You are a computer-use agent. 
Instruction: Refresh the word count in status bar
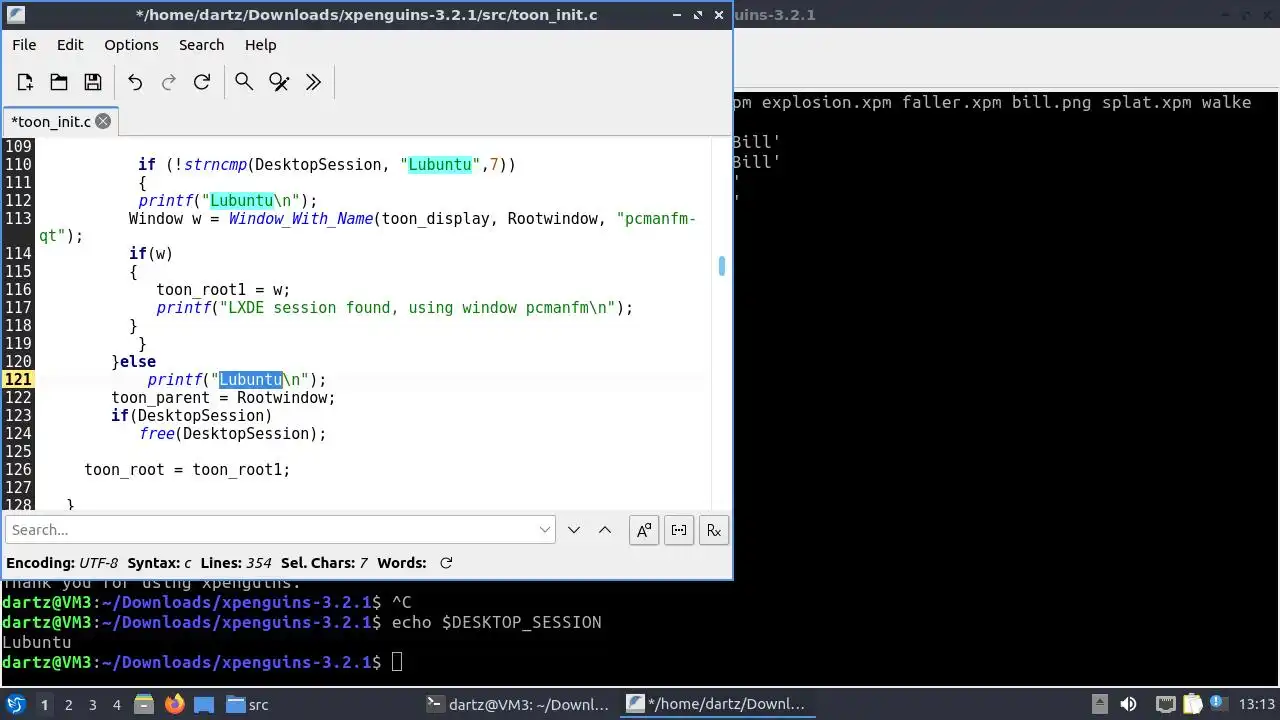pyautogui.click(x=446, y=563)
